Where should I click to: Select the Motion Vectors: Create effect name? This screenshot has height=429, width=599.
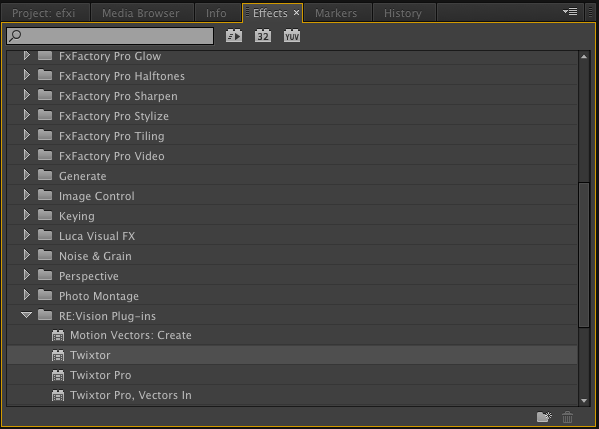(131, 335)
